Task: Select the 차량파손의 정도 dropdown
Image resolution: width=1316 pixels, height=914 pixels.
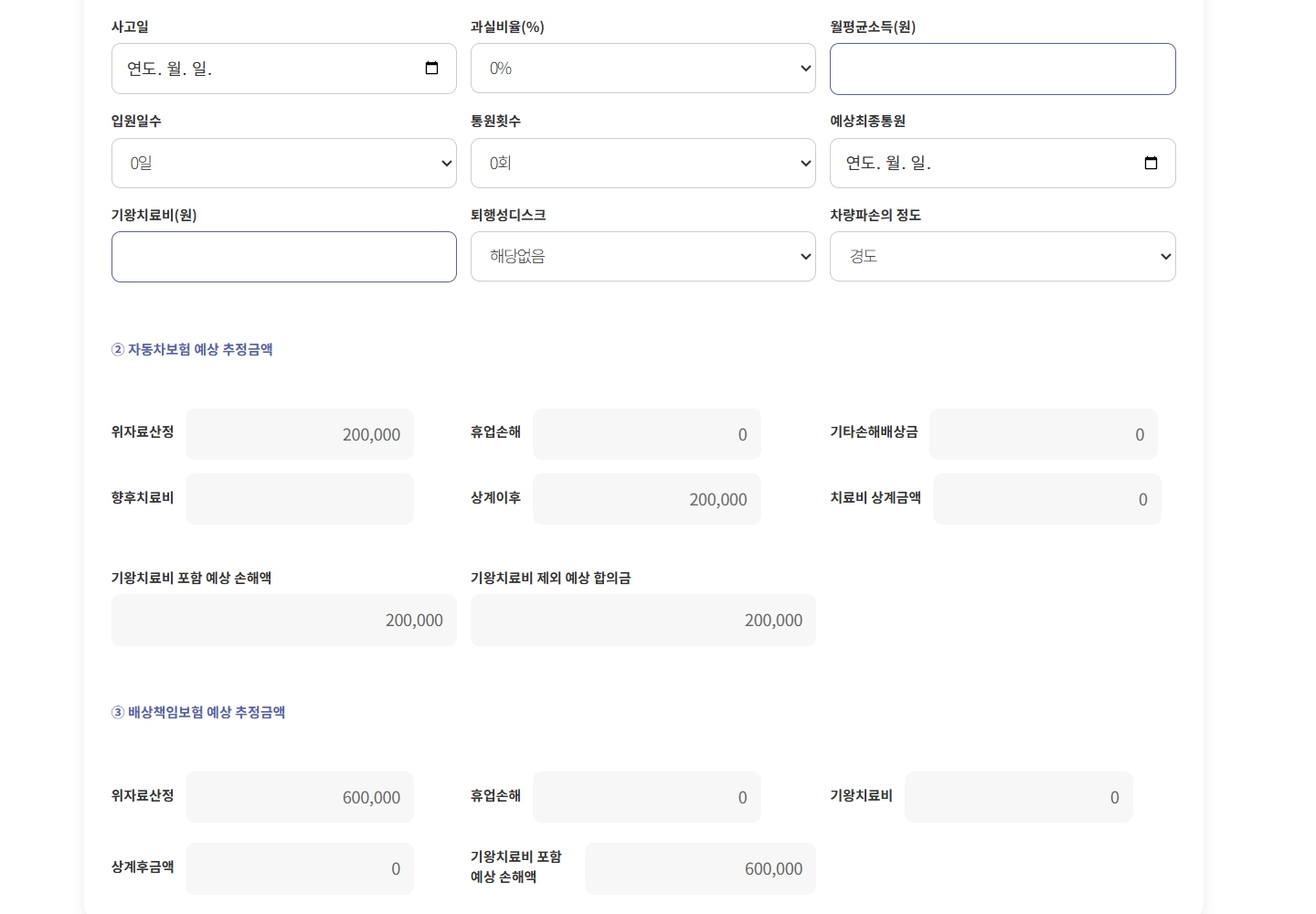Action: click(1003, 257)
